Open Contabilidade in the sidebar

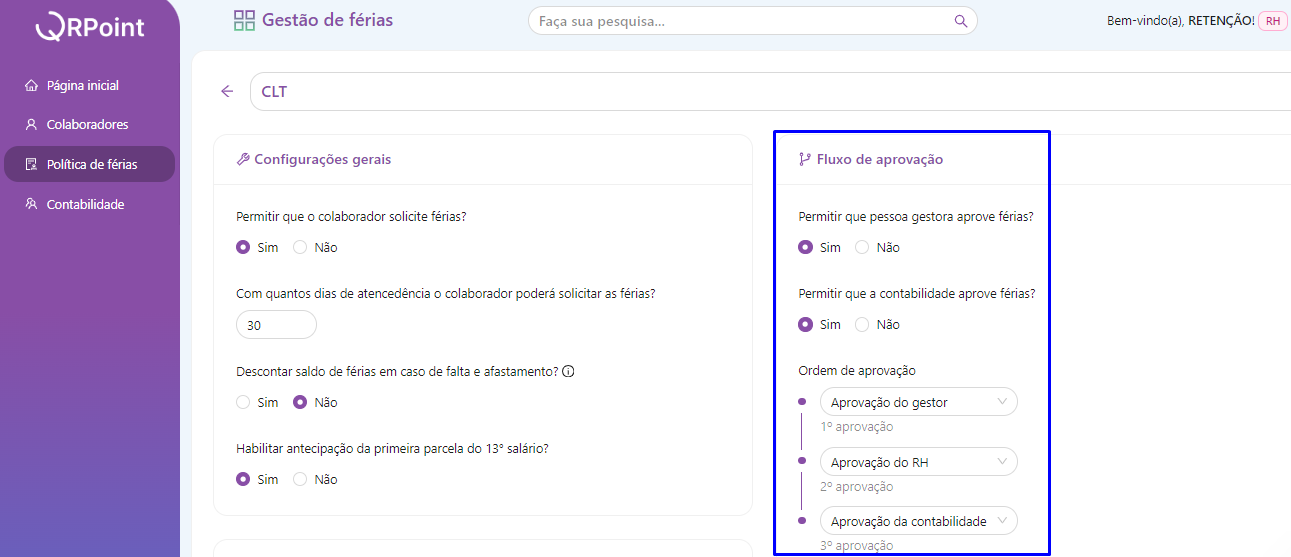point(85,204)
